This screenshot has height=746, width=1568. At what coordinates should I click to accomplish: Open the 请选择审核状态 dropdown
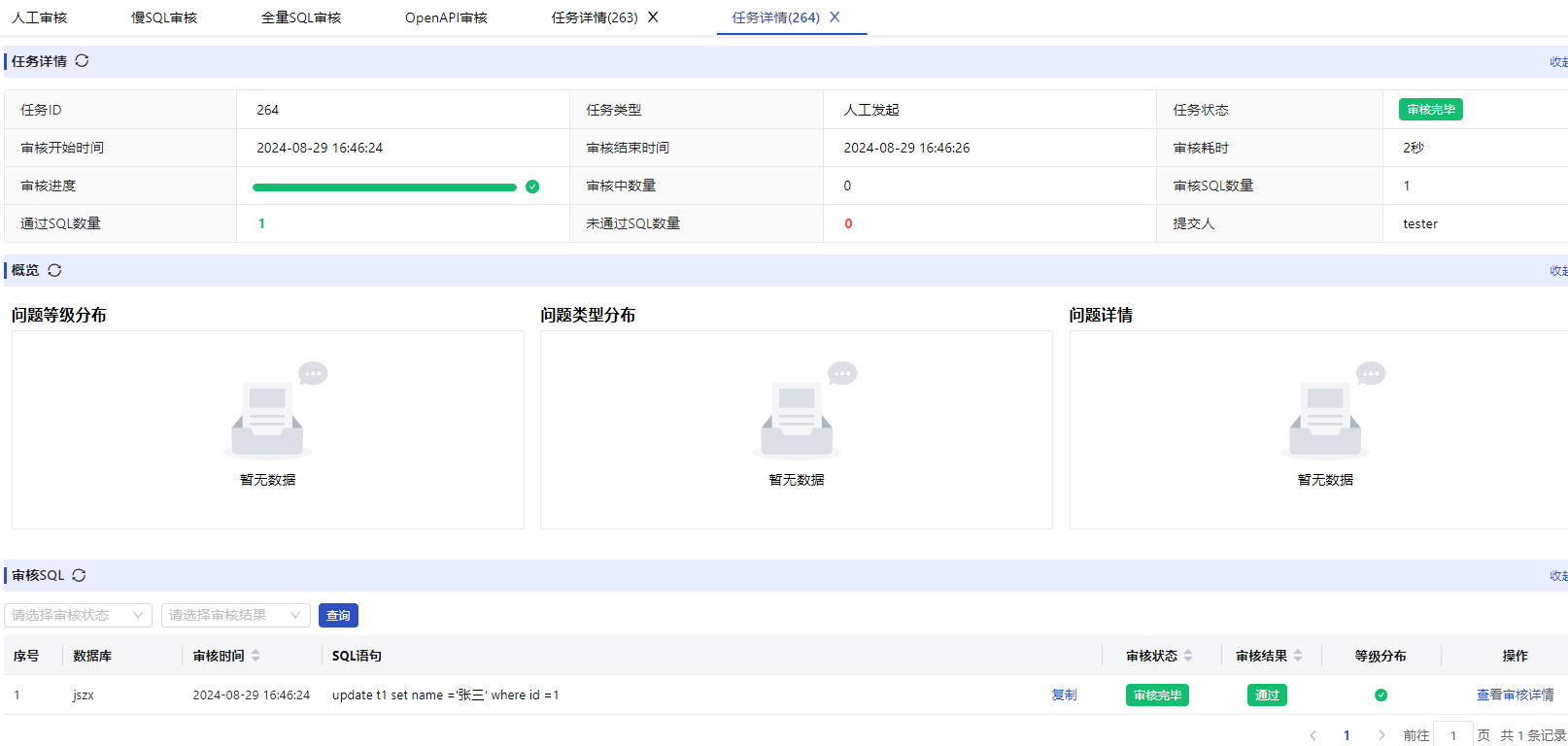(x=78, y=615)
